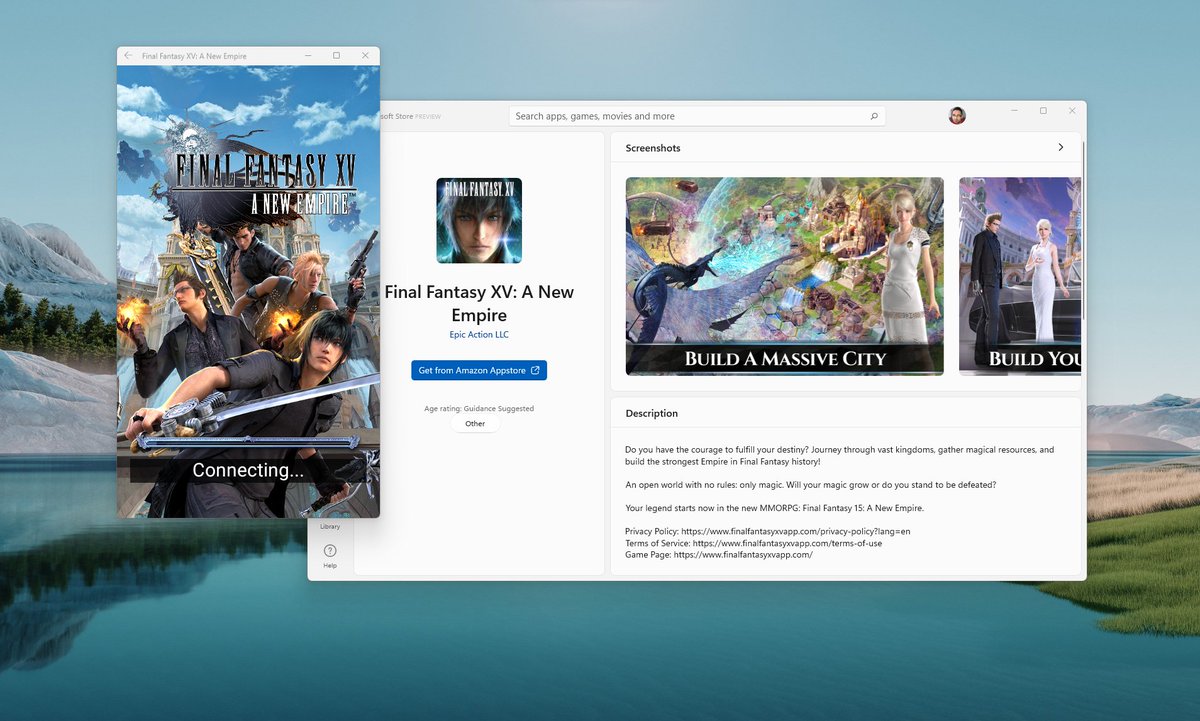Viewport: 1200px width, 721px height.
Task: Open the Epic Action LLC publisher link
Action: pos(479,334)
